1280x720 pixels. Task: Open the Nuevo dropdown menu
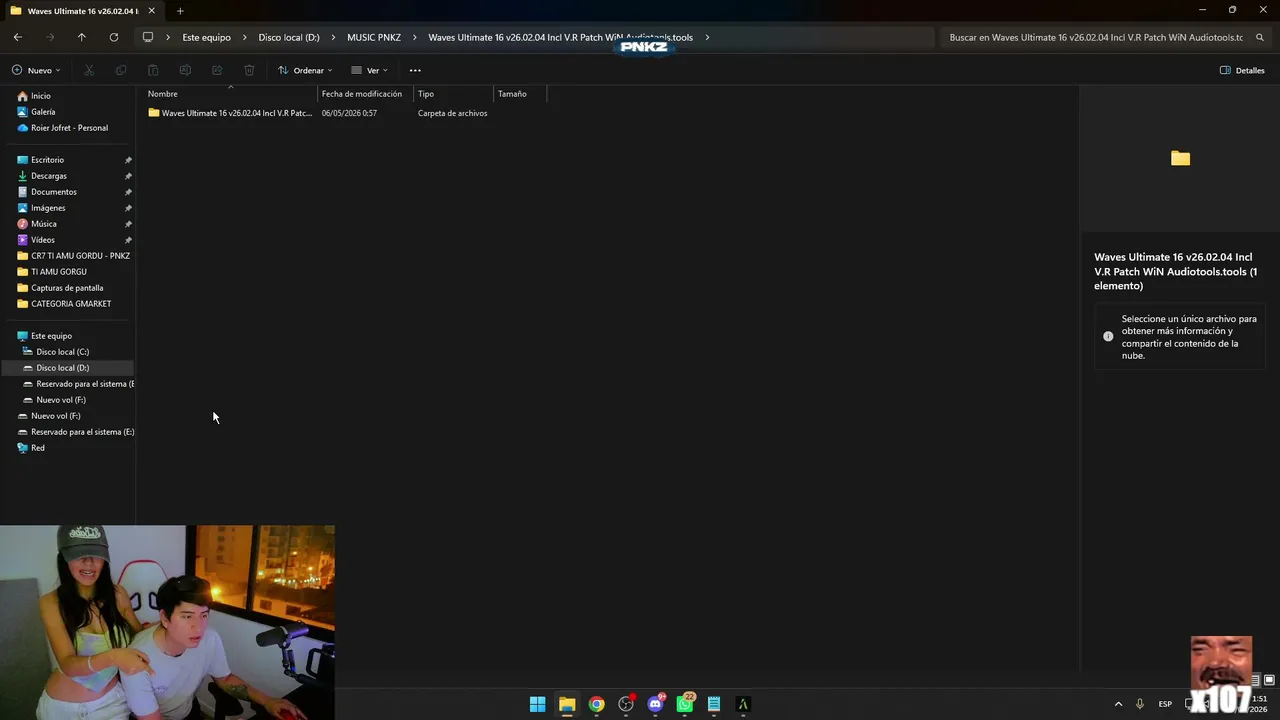pos(36,70)
